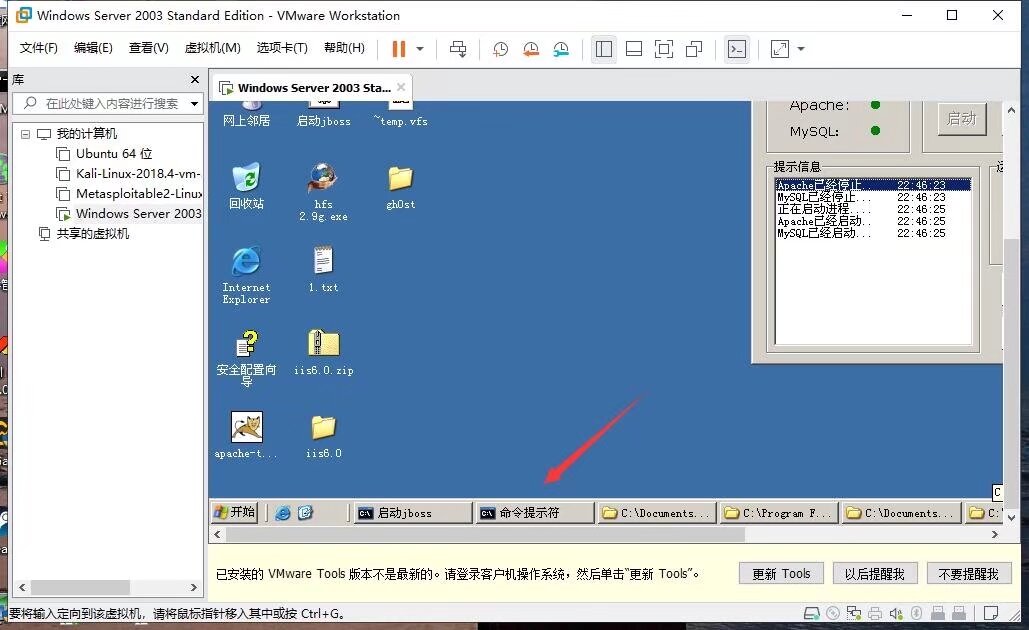Click the second quick launch icon beside IE
The width and height of the screenshot is (1029, 630).
pos(305,513)
